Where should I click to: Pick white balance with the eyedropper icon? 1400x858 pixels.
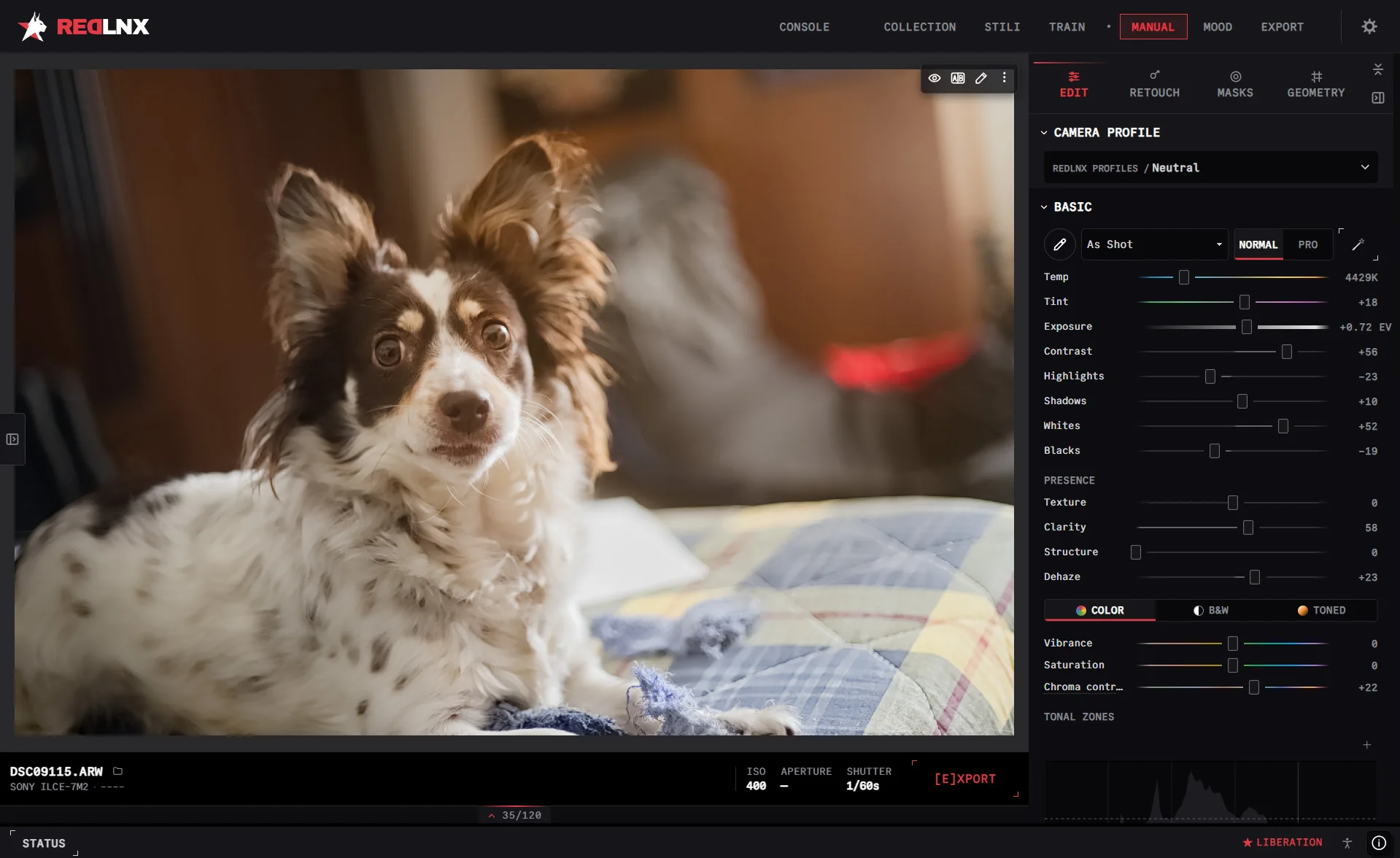tap(1060, 244)
